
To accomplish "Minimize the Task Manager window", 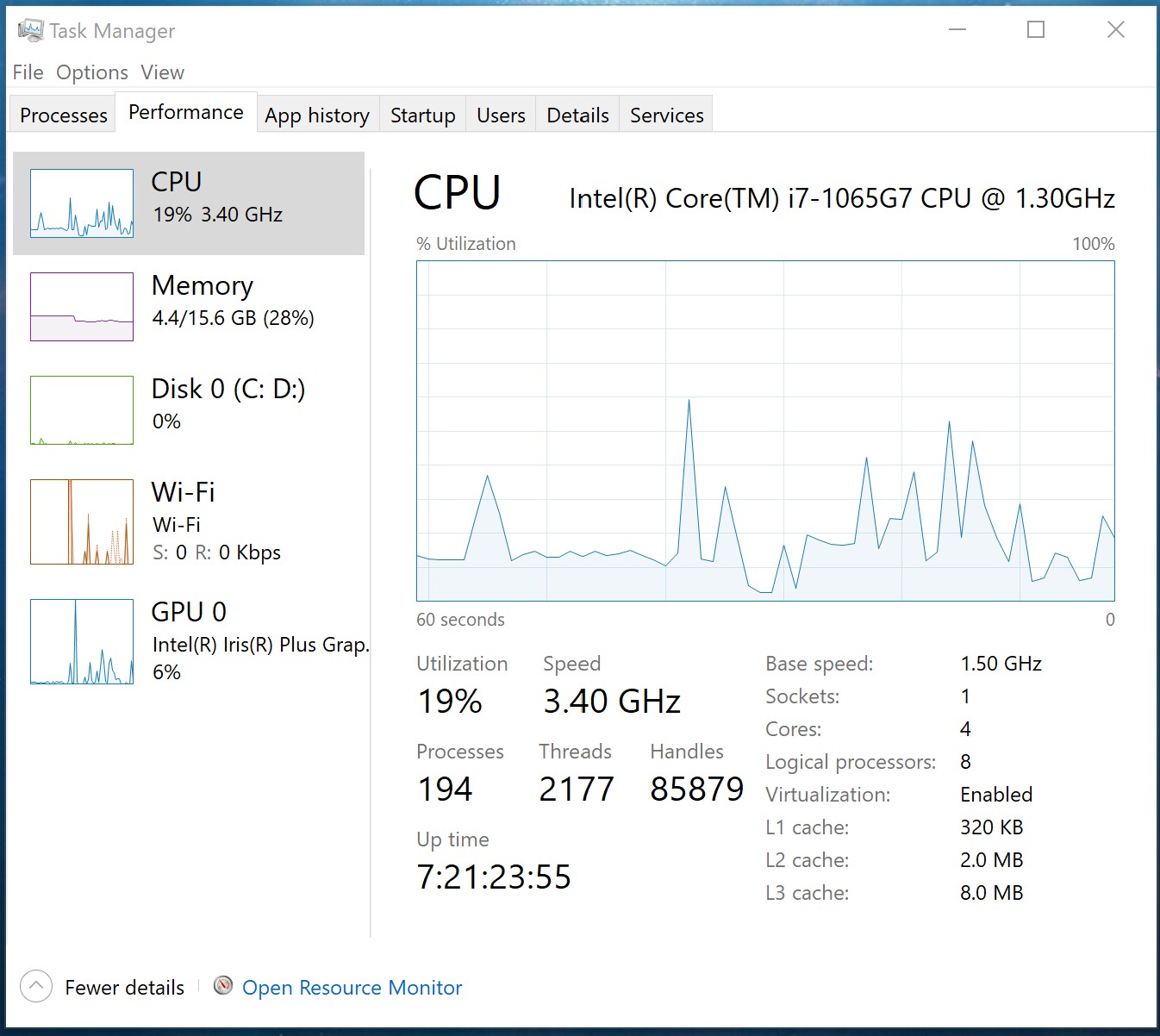I will pyautogui.click(x=957, y=29).
